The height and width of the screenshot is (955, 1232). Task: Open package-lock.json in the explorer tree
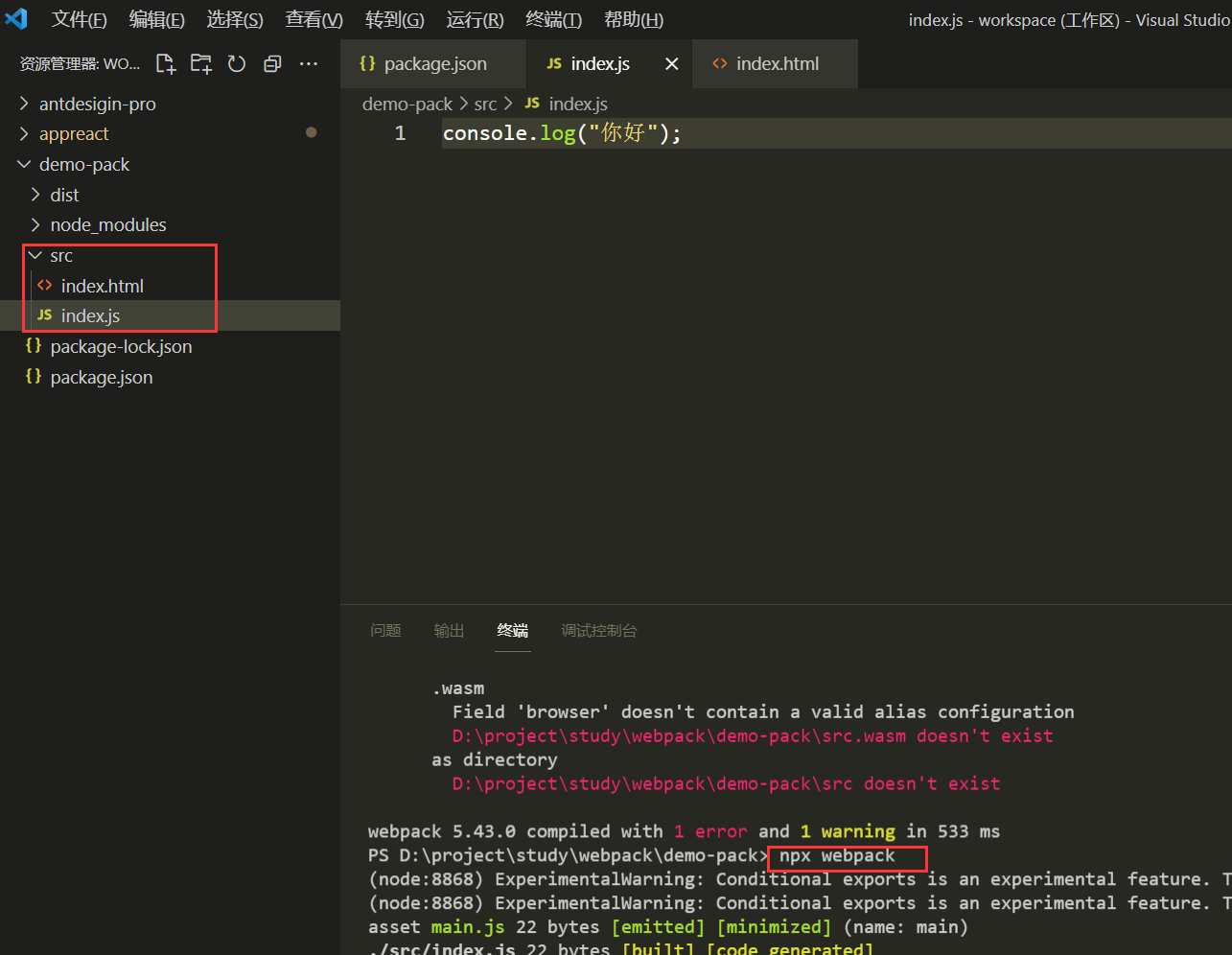point(170,346)
